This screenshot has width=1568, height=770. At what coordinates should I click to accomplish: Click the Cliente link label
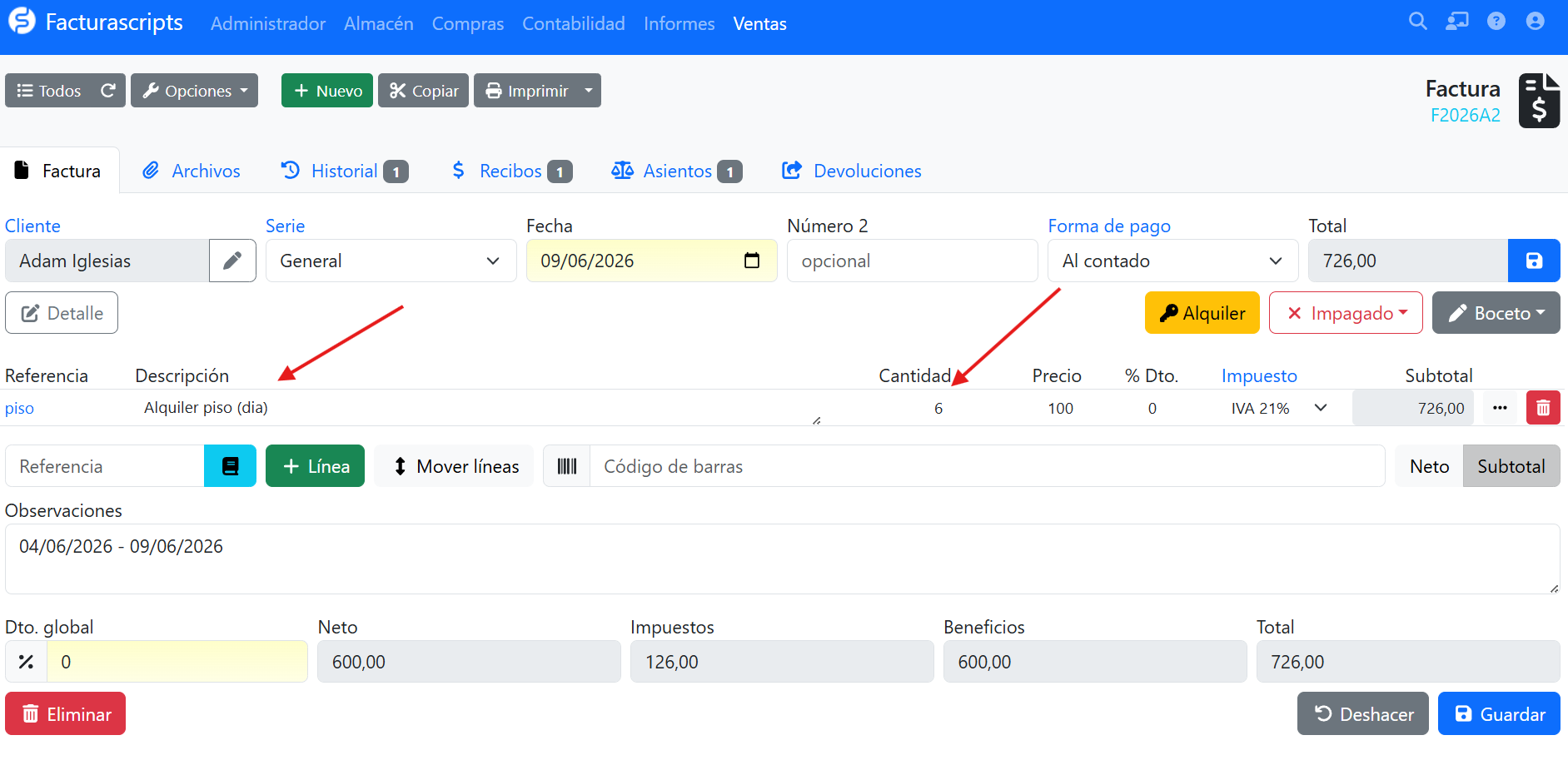click(x=32, y=226)
